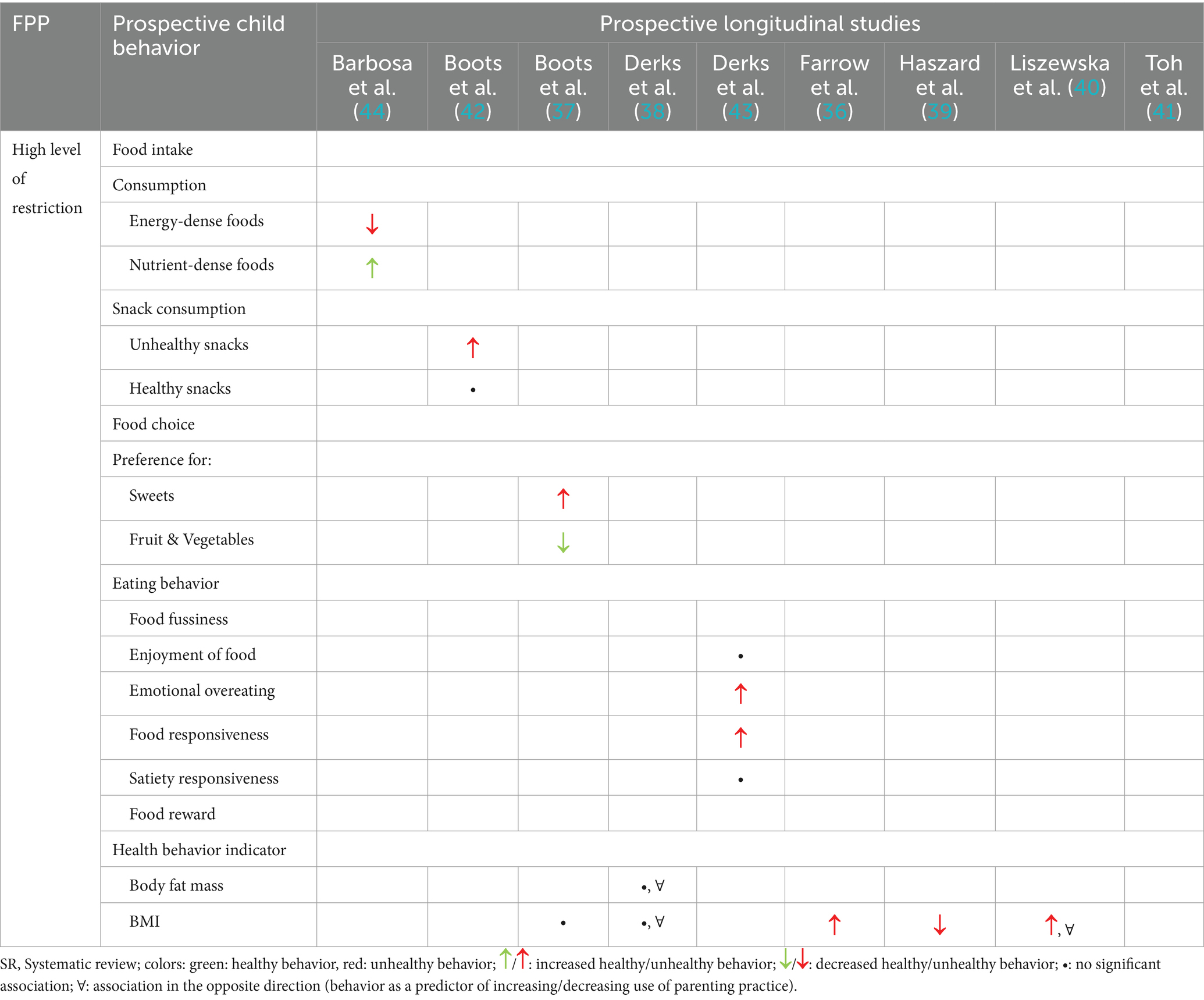This screenshot has height=1000, width=1204.
Task: Click the 'Fruit & Vegetables' row label
Action: point(191,539)
